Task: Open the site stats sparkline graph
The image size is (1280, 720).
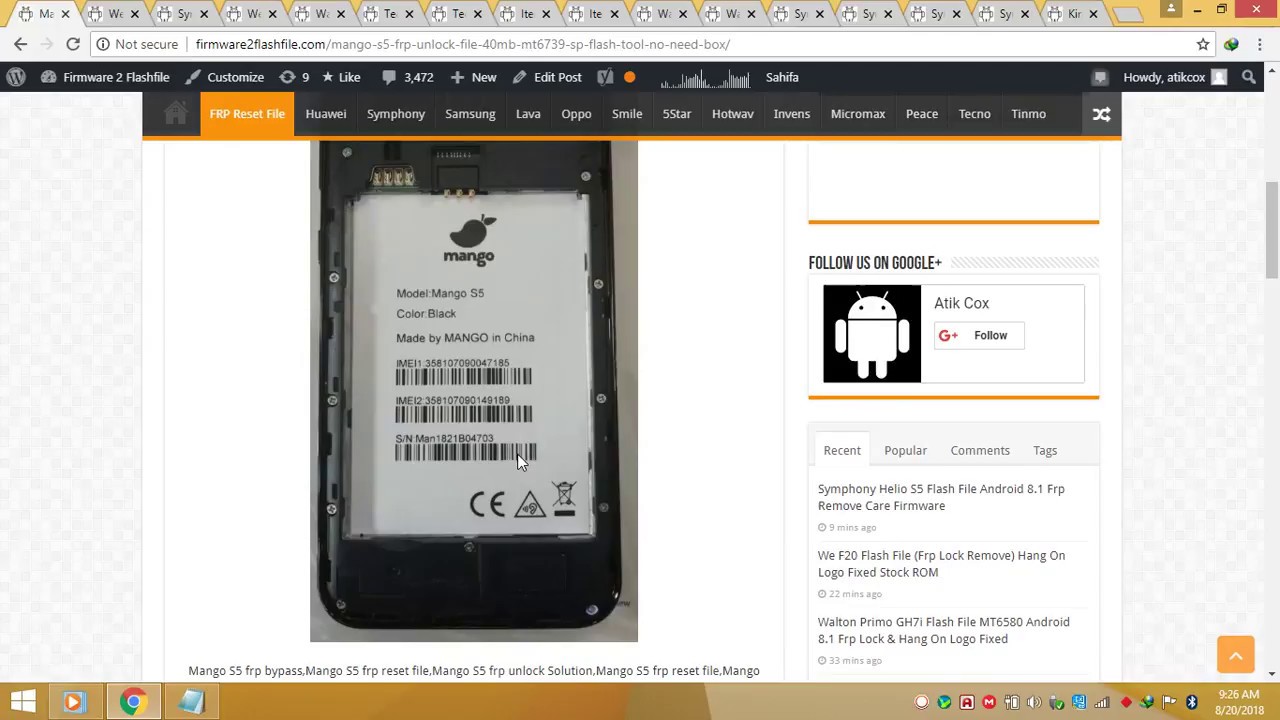Action: coord(704,78)
